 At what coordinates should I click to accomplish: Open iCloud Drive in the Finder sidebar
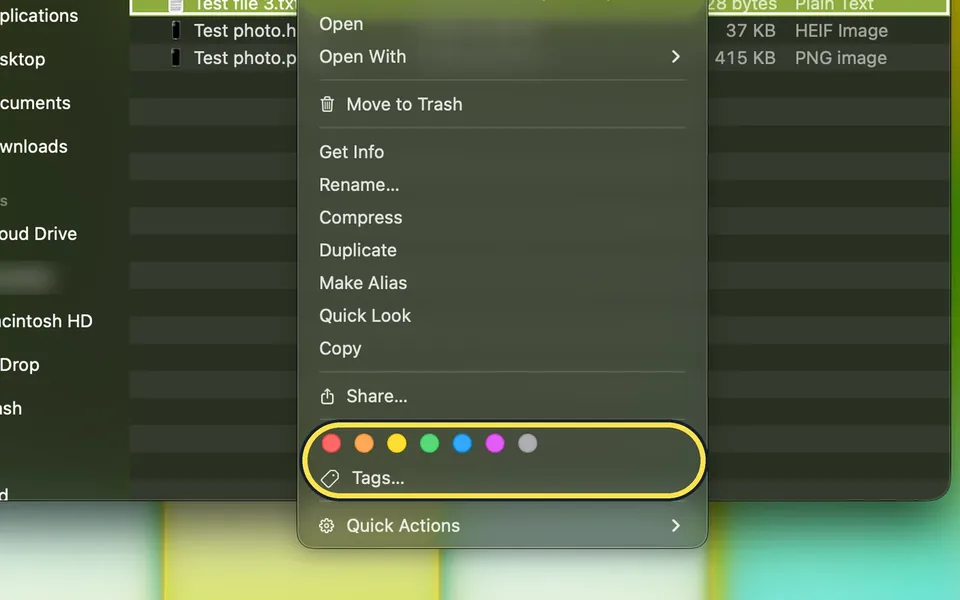coord(39,234)
